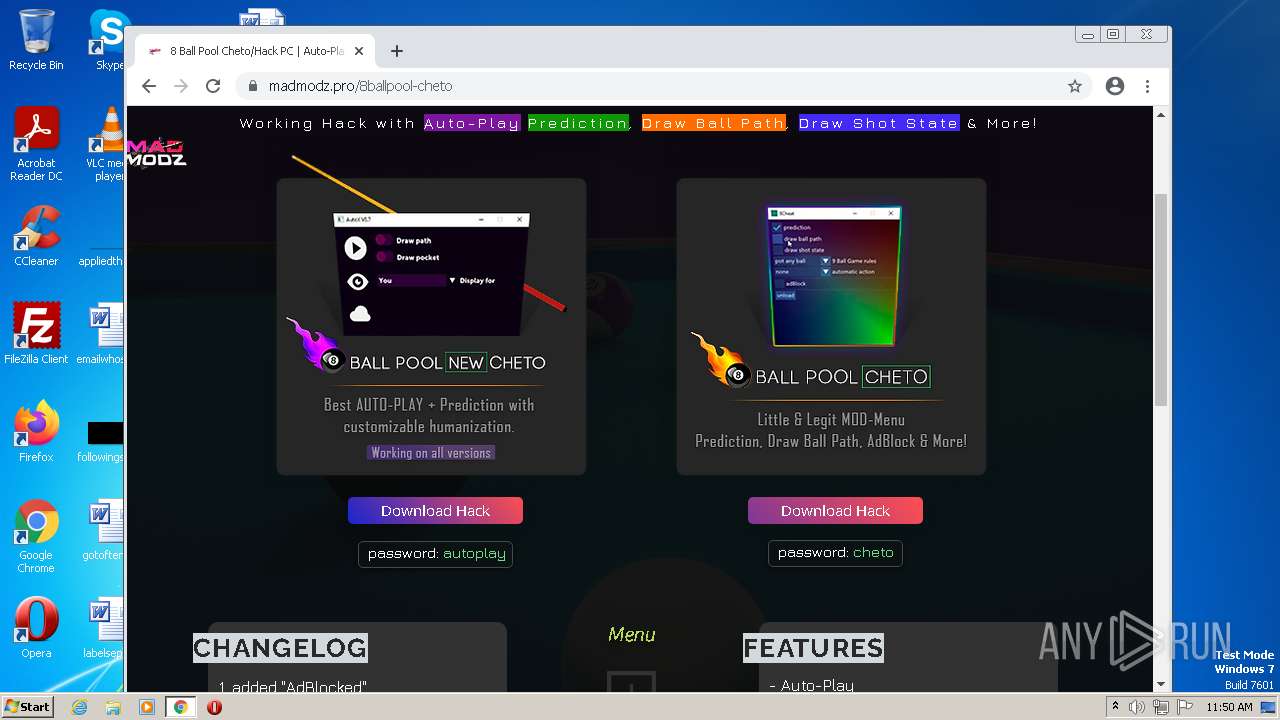Show hidden system tray icons
1280x720 pixels.
[x=1115, y=707]
